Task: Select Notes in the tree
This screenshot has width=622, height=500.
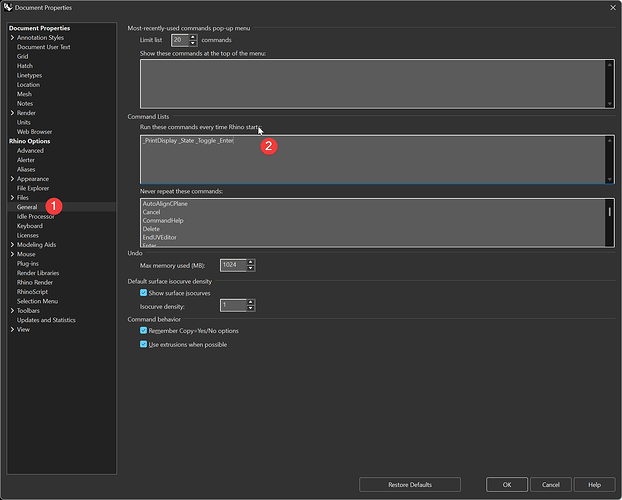Action: [x=25, y=104]
